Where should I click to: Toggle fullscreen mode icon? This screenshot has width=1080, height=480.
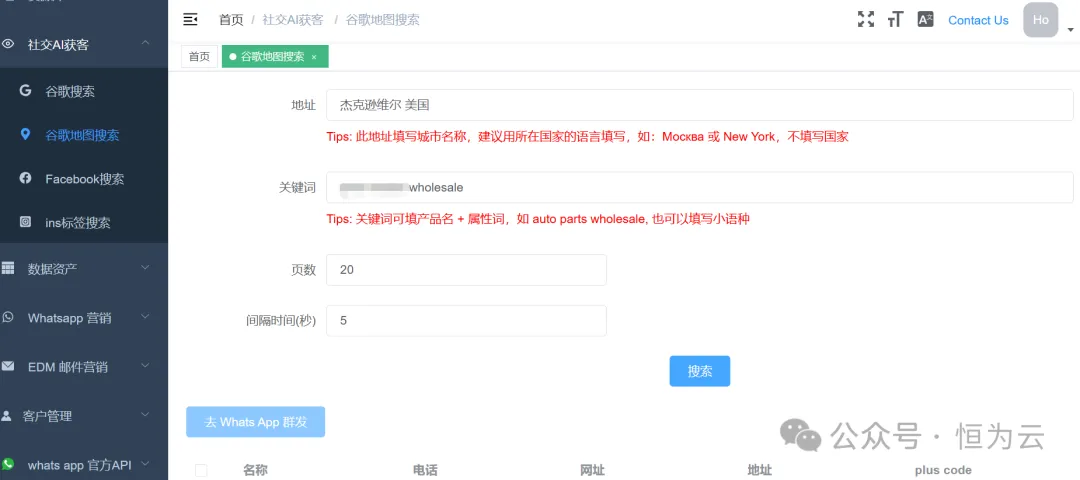[865, 19]
